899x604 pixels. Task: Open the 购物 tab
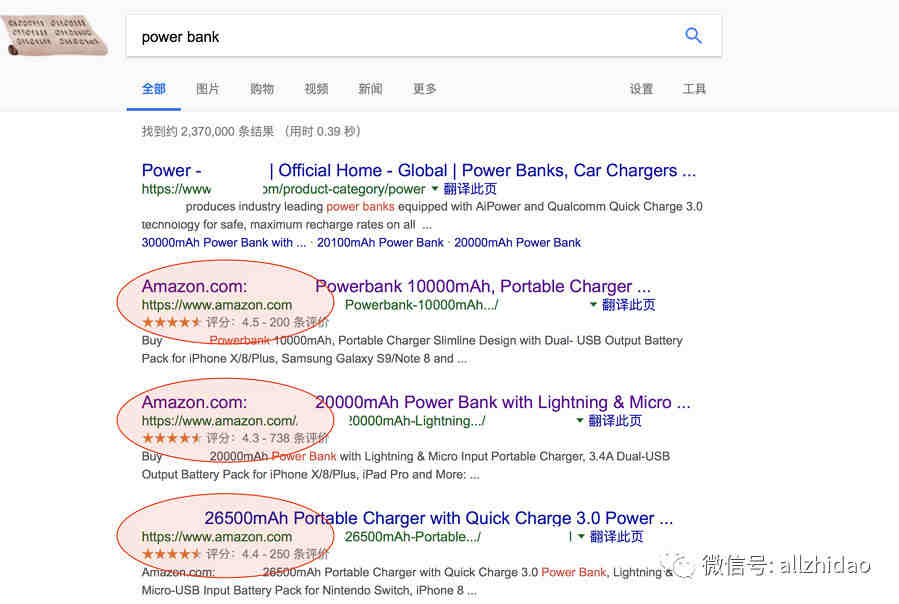point(262,89)
